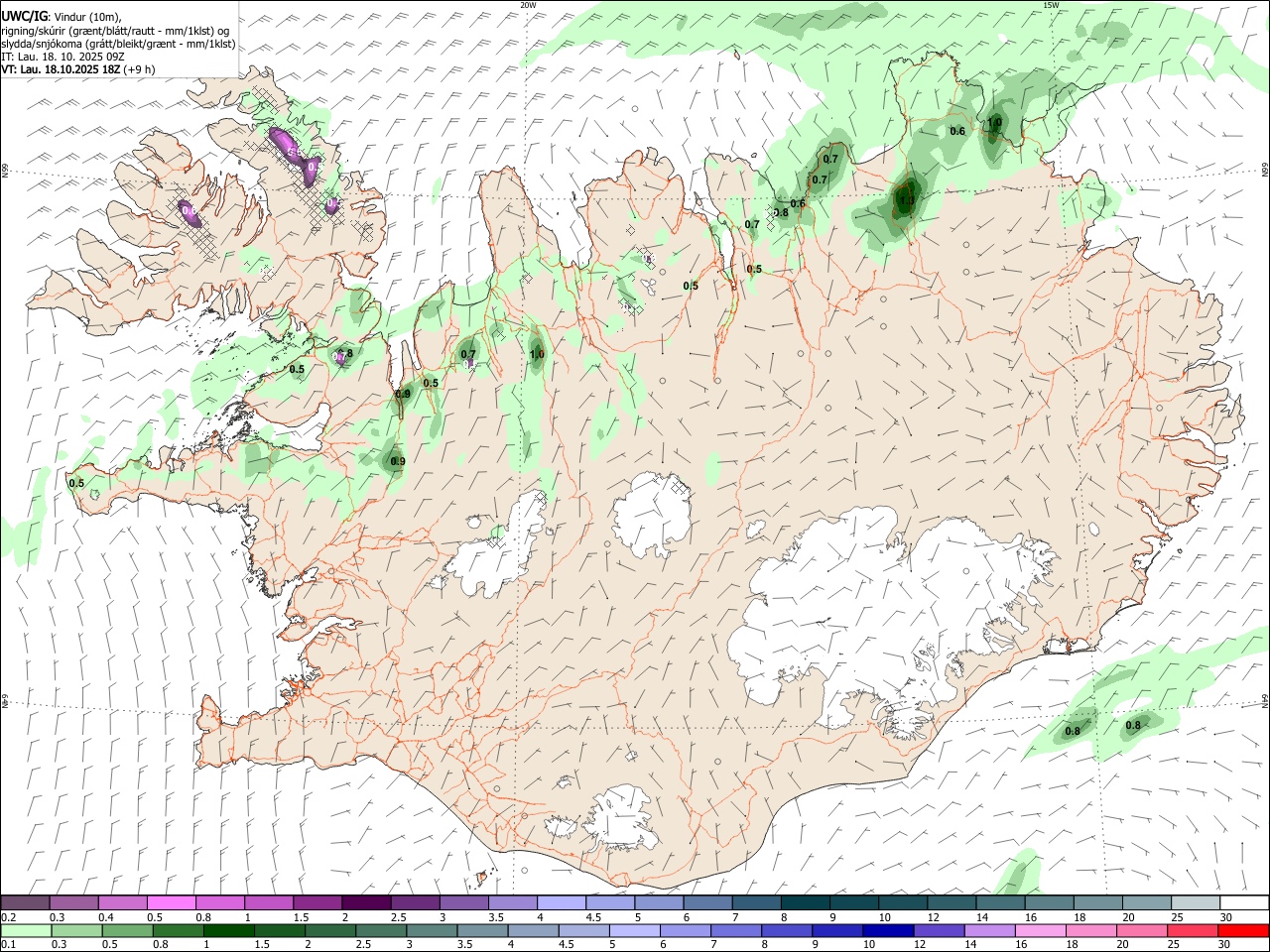Pick the grey-teal 20 snow legend swatch

[x=1147, y=903]
